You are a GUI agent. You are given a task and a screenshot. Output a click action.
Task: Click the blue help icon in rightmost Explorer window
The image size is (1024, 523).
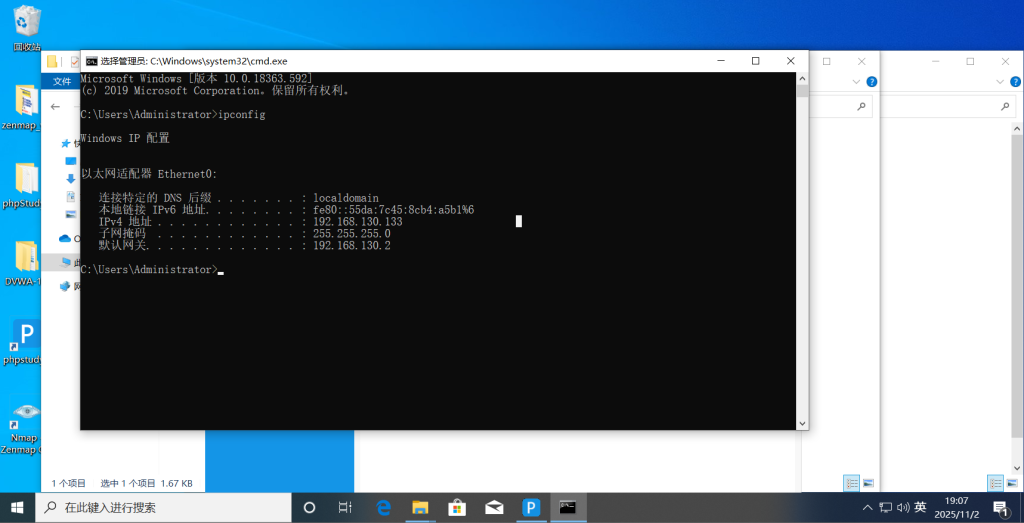(1014, 82)
